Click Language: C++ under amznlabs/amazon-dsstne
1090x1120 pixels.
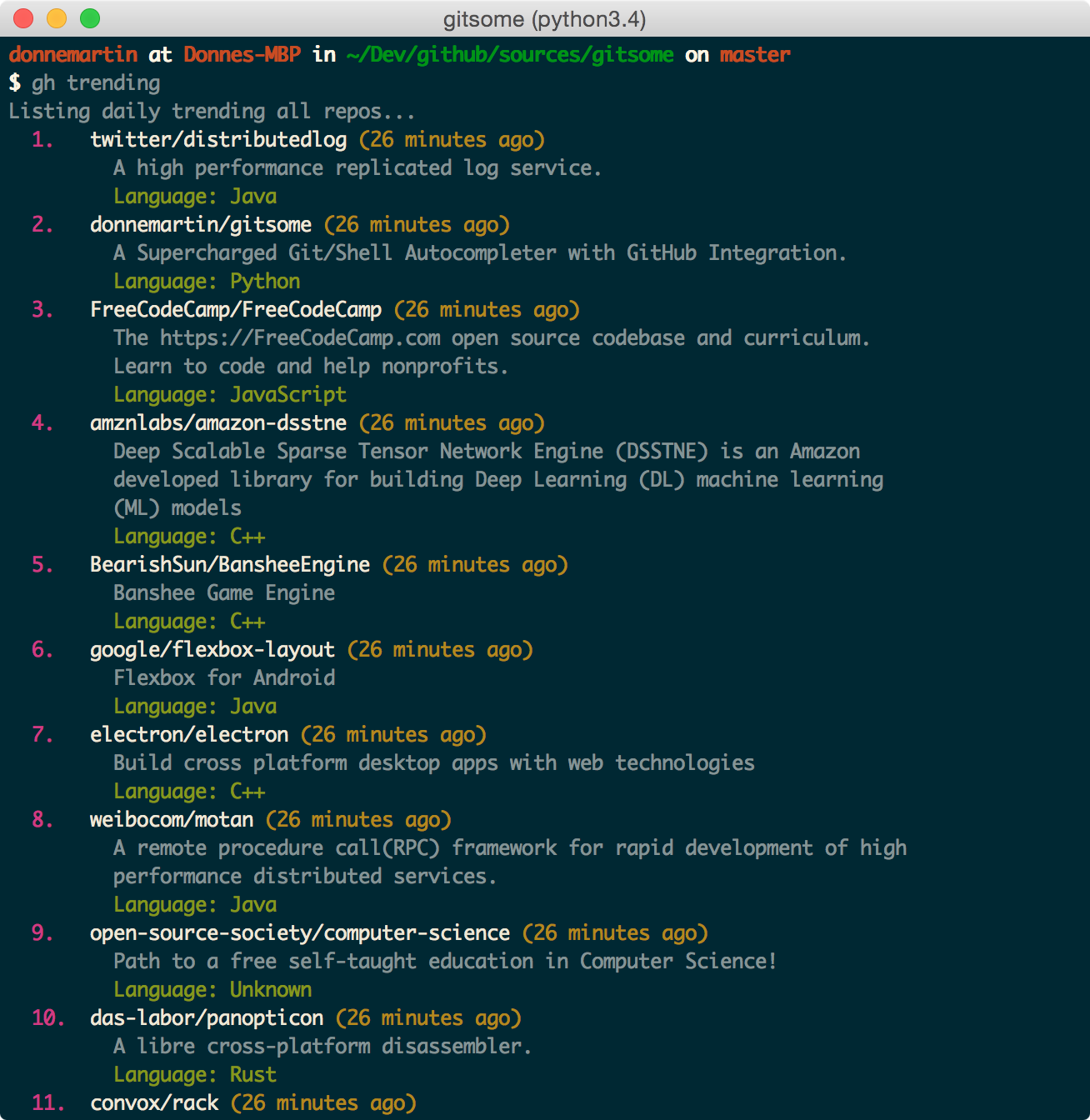click(189, 537)
